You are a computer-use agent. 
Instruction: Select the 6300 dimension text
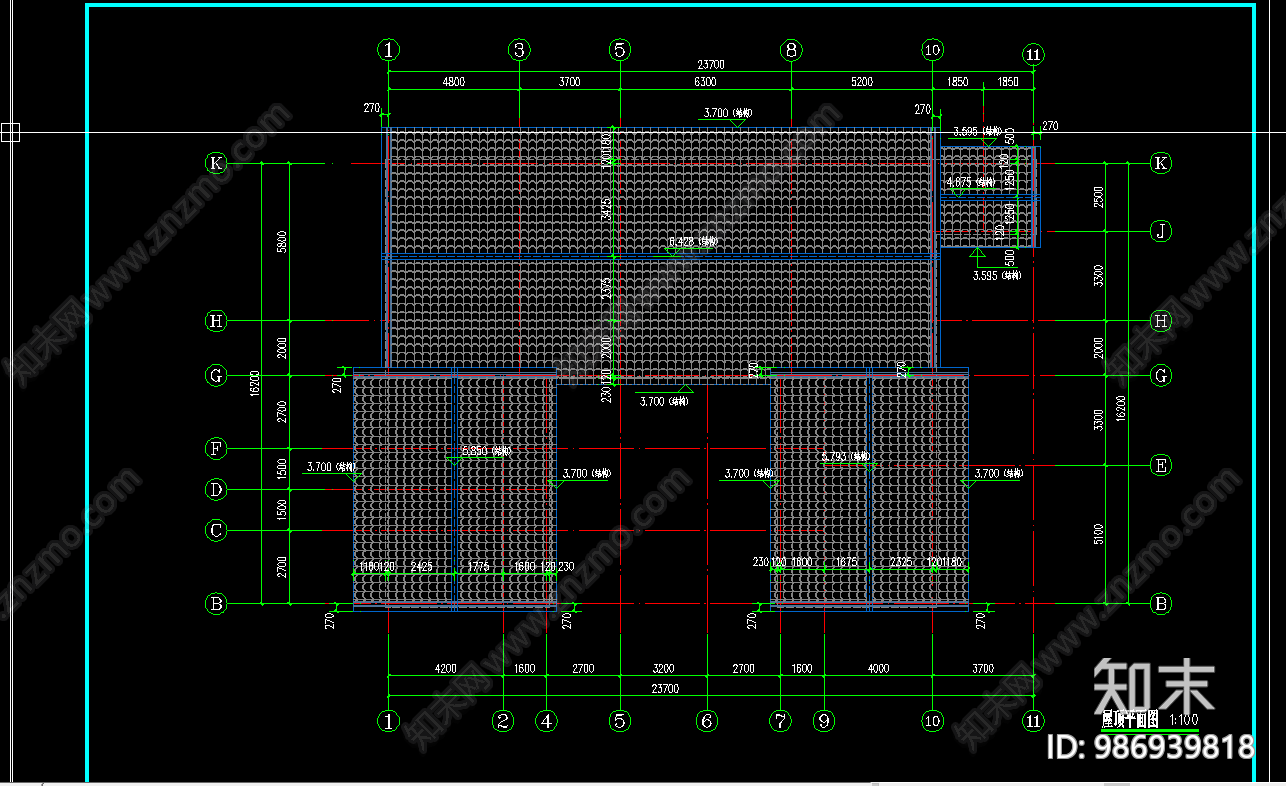tap(705, 82)
